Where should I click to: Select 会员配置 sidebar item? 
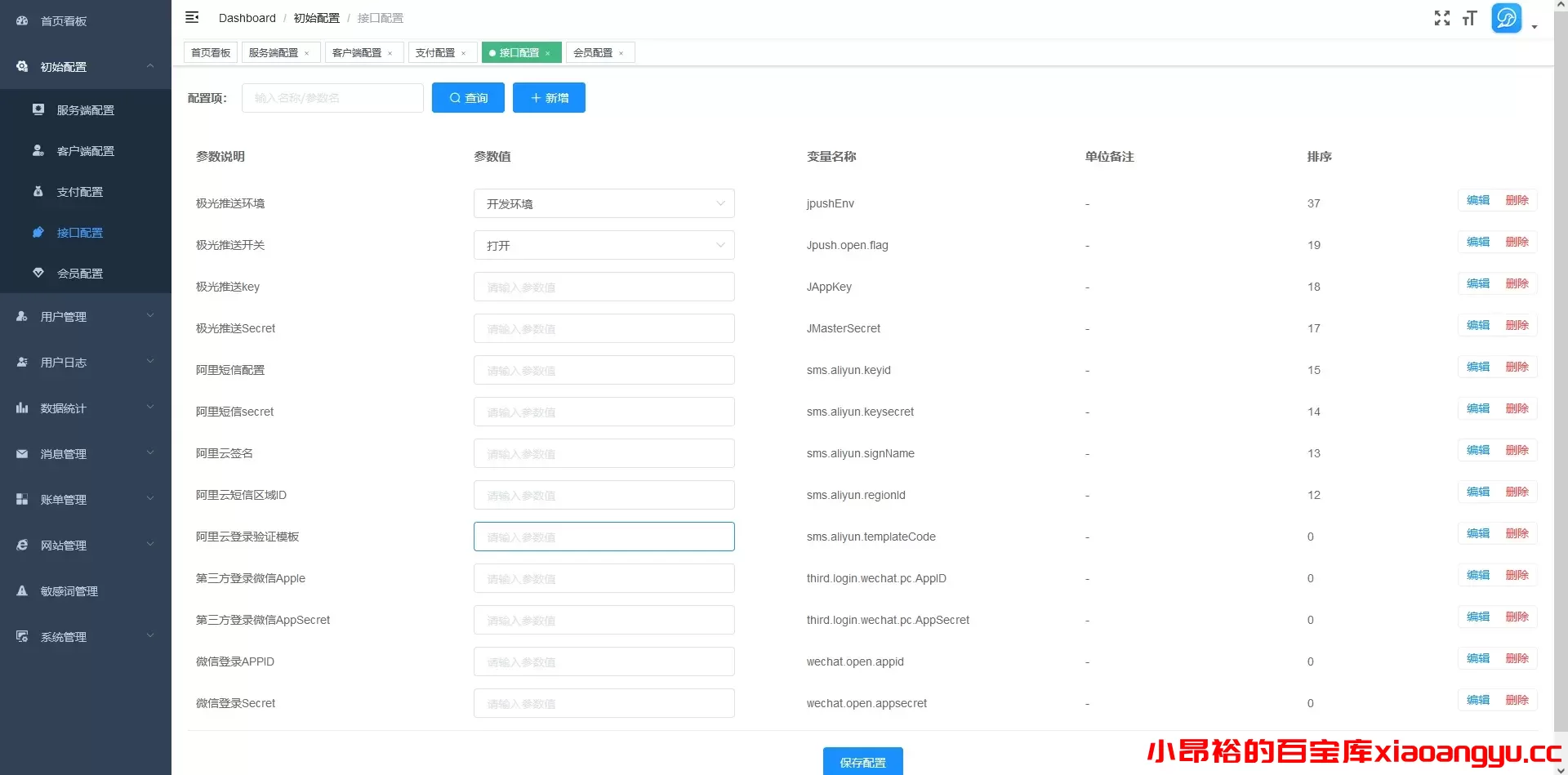pos(80,274)
